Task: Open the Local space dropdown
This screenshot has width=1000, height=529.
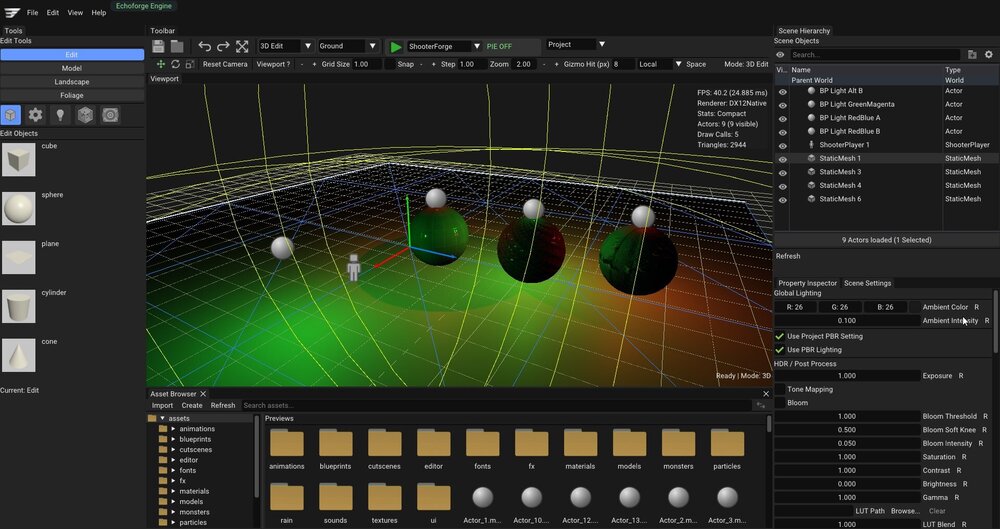Action: (659, 64)
